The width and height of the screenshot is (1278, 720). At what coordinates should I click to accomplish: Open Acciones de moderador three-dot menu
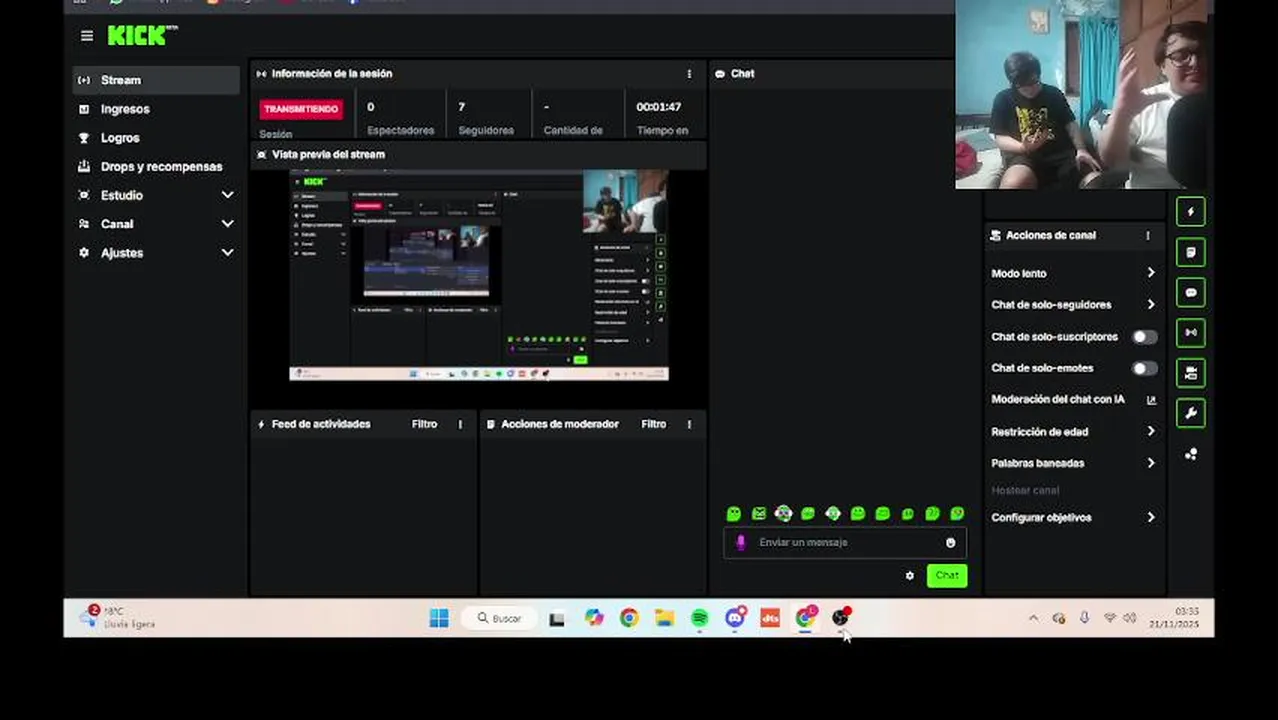pyautogui.click(x=689, y=424)
